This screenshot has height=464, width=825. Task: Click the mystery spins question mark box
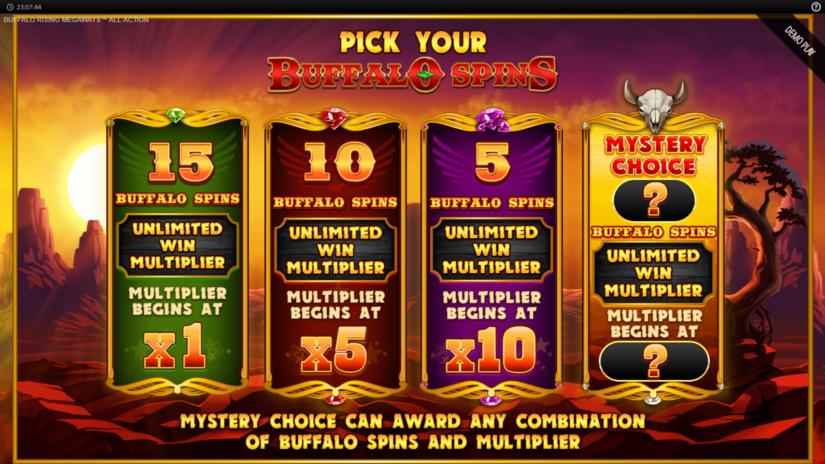654,200
